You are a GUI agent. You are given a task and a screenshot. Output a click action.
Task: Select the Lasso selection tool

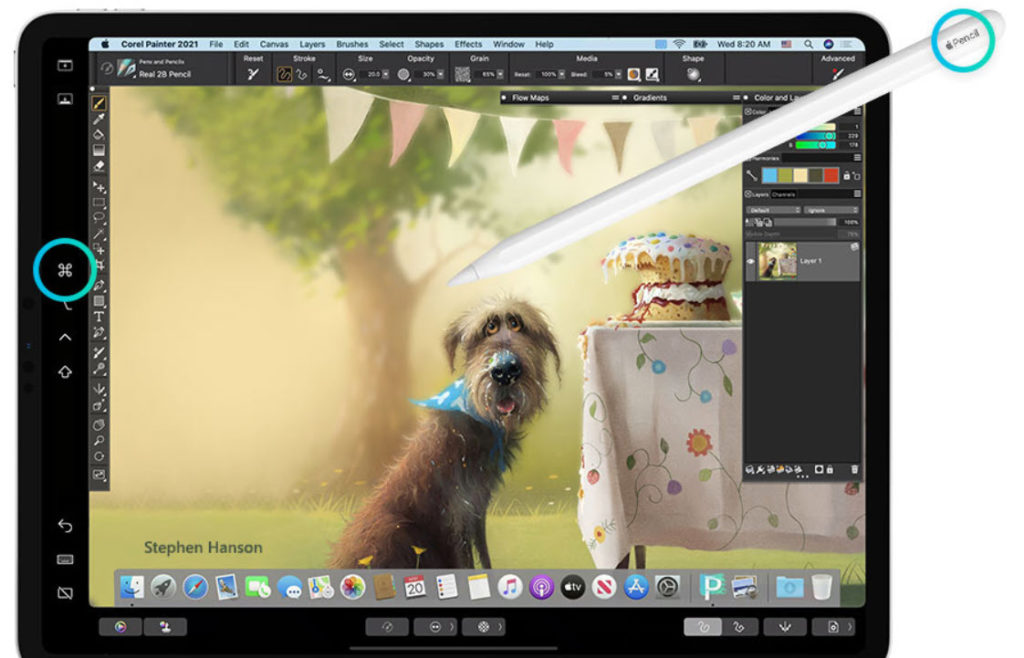[x=99, y=217]
